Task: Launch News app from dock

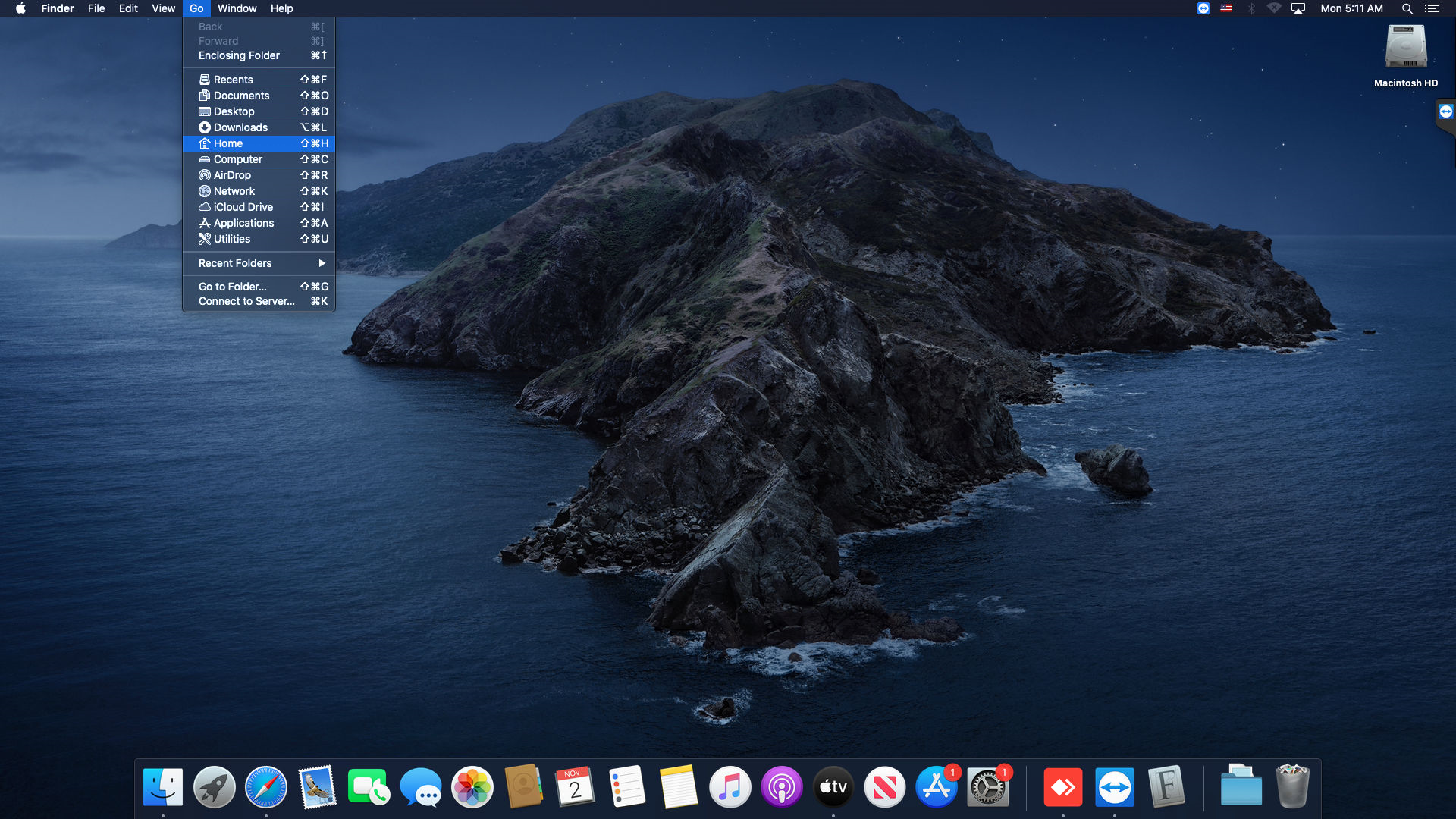Action: [884, 787]
